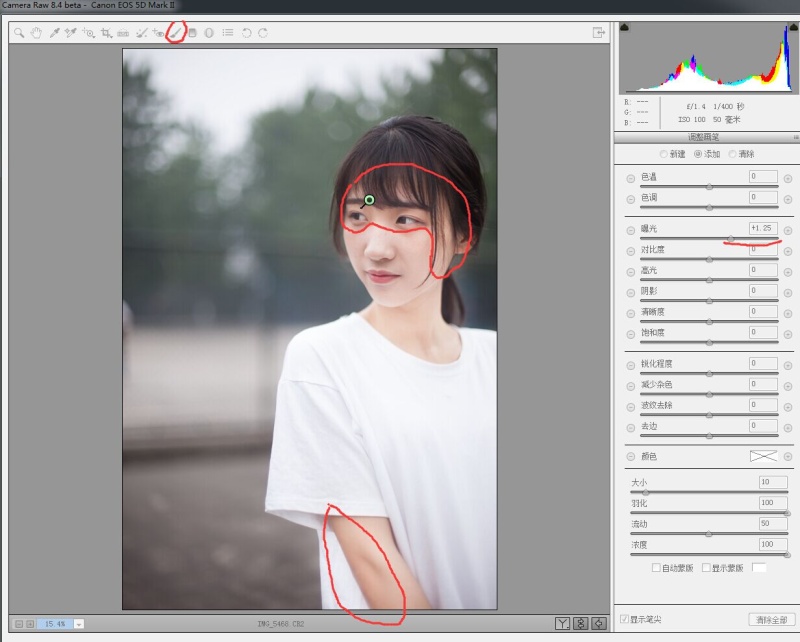Viewport: 800px width, 642px height.
Task: Click the 浓度 density value field
Action: click(x=773, y=544)
